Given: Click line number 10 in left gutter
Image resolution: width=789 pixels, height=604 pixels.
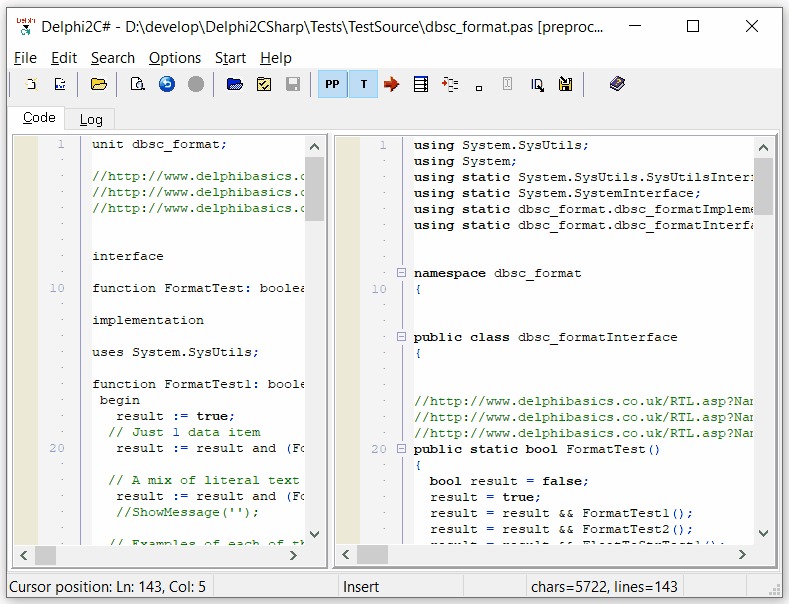Looking at the screenshot, I should tap(57, 288).
